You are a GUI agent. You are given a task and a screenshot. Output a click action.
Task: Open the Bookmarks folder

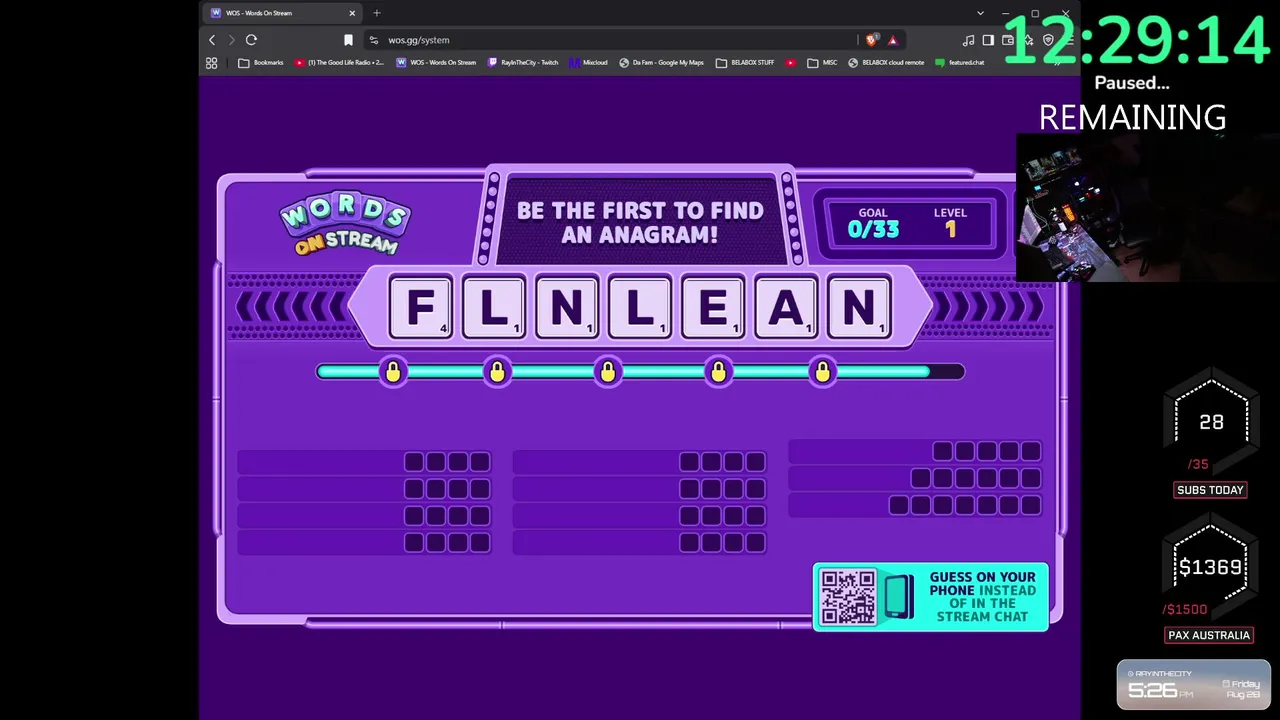[261, 63]
